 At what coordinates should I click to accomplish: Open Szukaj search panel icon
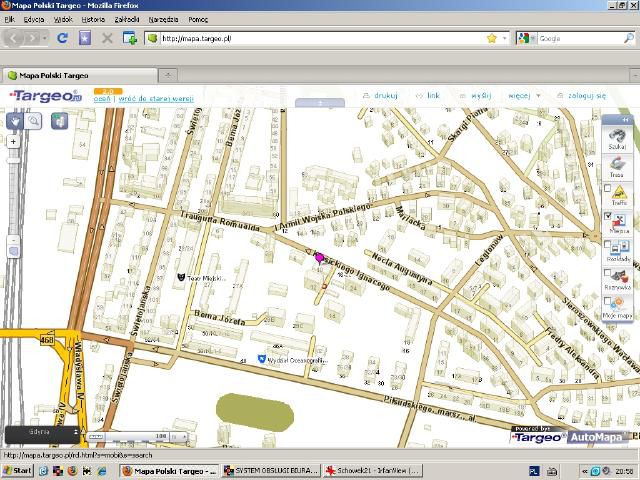pyautogui.click(x=617, y=136)
